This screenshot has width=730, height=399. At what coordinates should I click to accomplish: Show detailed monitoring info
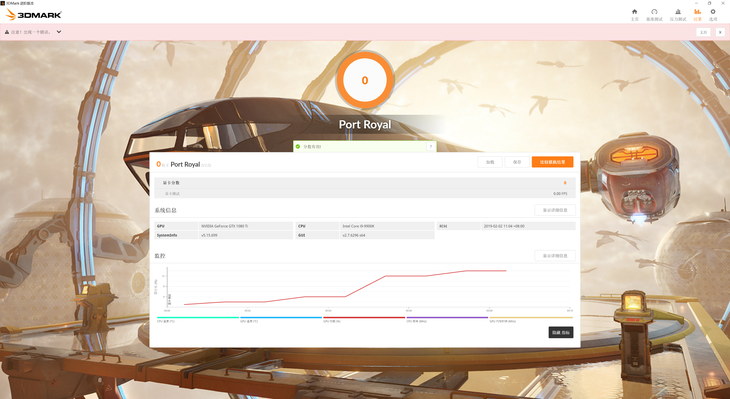coord(555,256)
